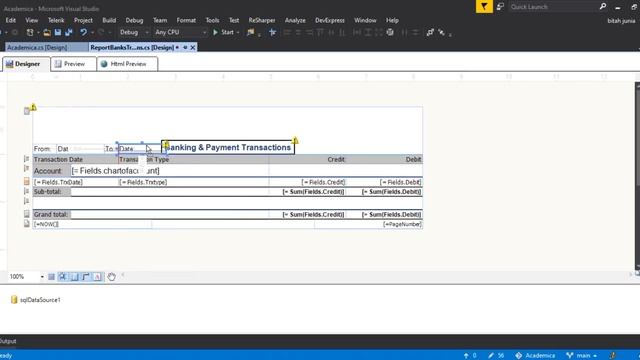Click the warning icon at the right of the title
This screenshot has height=360, width=640.
coord(295,140)
